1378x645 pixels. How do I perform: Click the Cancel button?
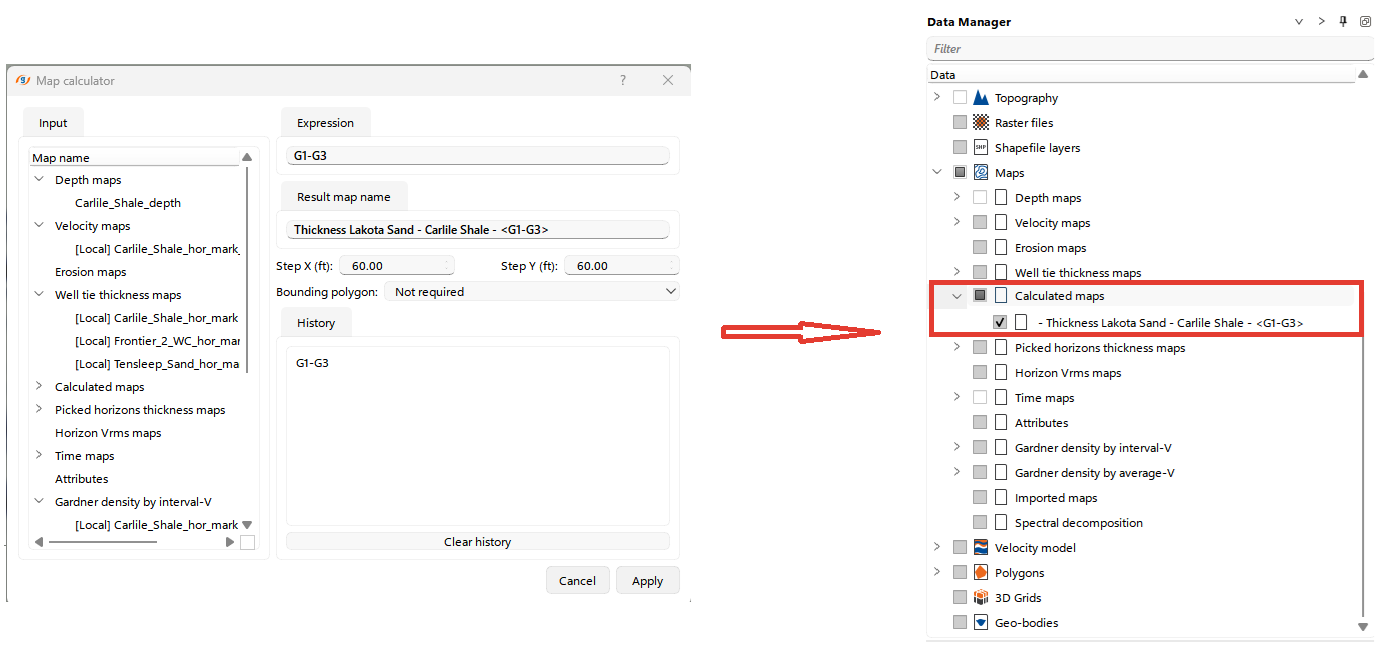coord(577,581)
